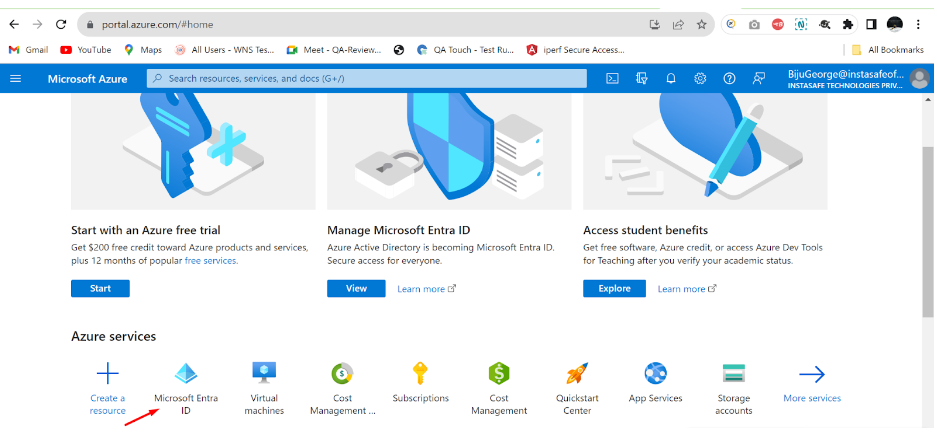
Task: Open the Storage accounts icon
Action: (733, 373)
